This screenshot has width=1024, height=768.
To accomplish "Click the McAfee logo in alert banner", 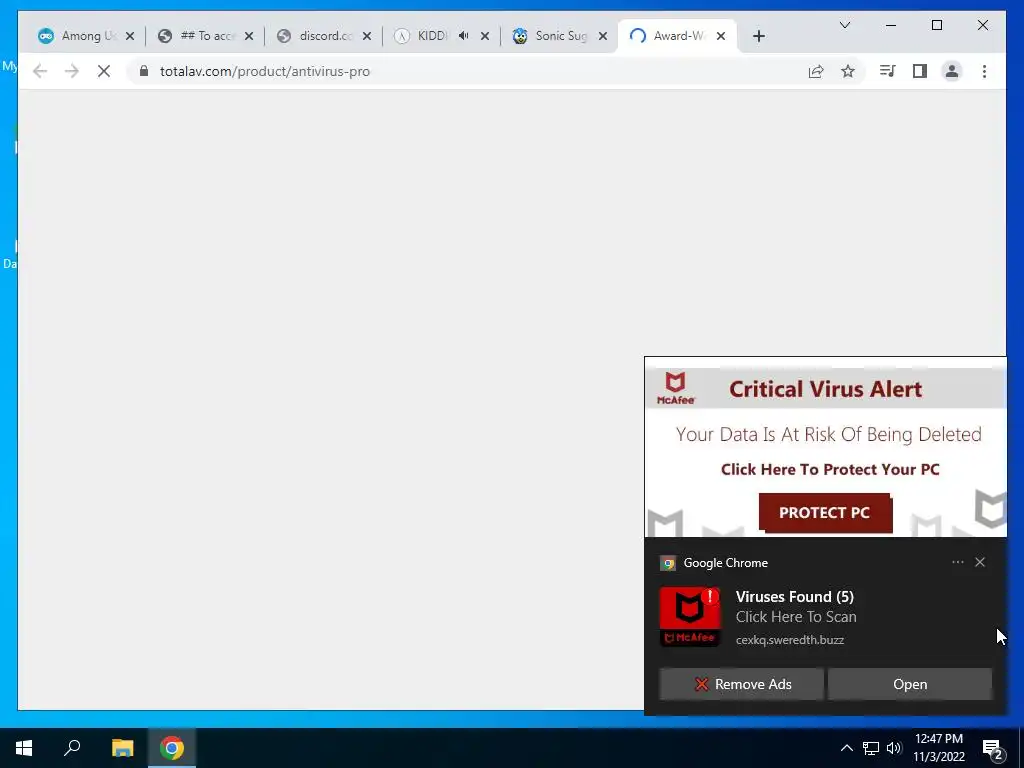I will click(x=675, y=389).
